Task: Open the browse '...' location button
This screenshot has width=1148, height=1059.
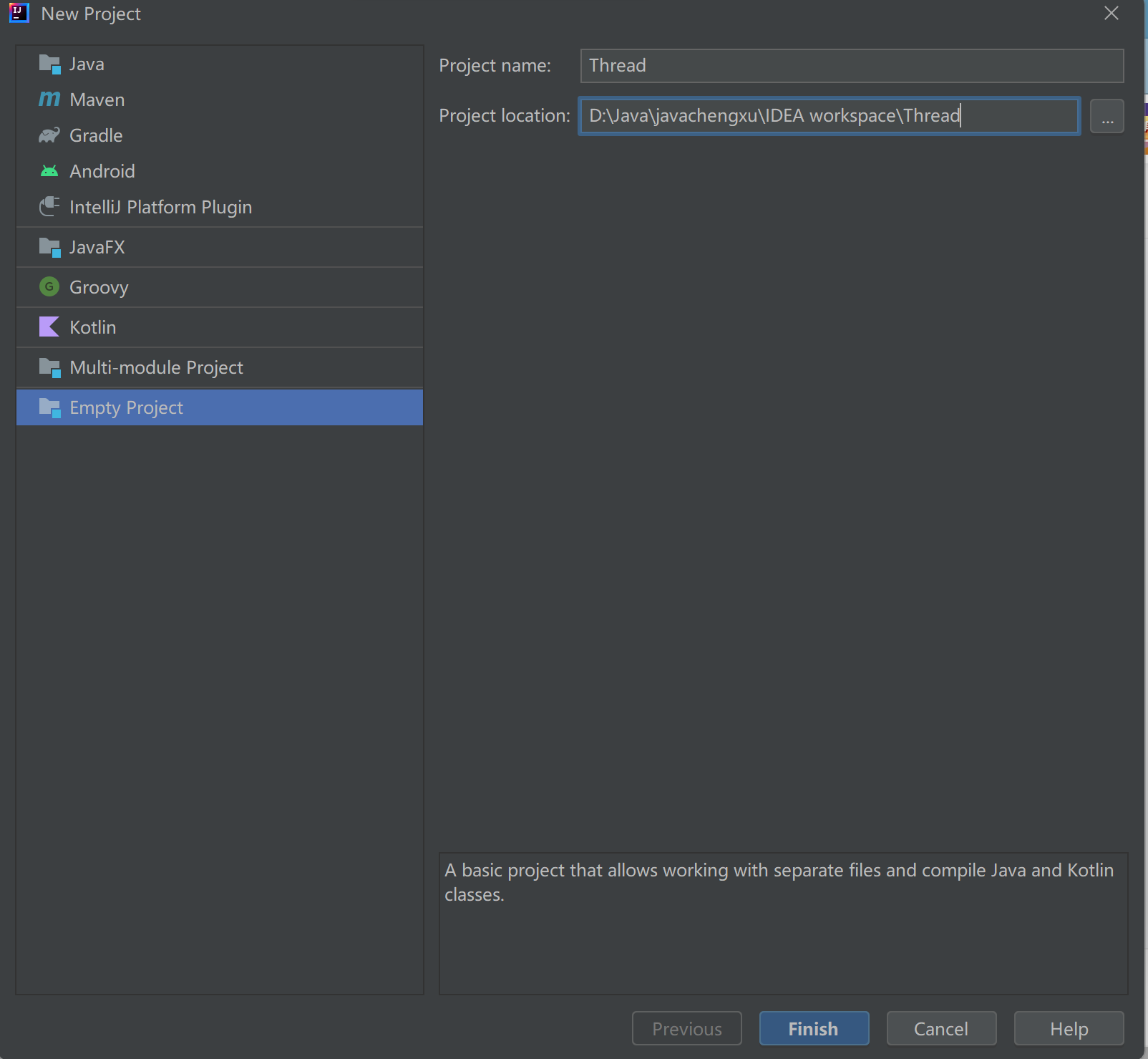Action: [x=1107, y=116]
